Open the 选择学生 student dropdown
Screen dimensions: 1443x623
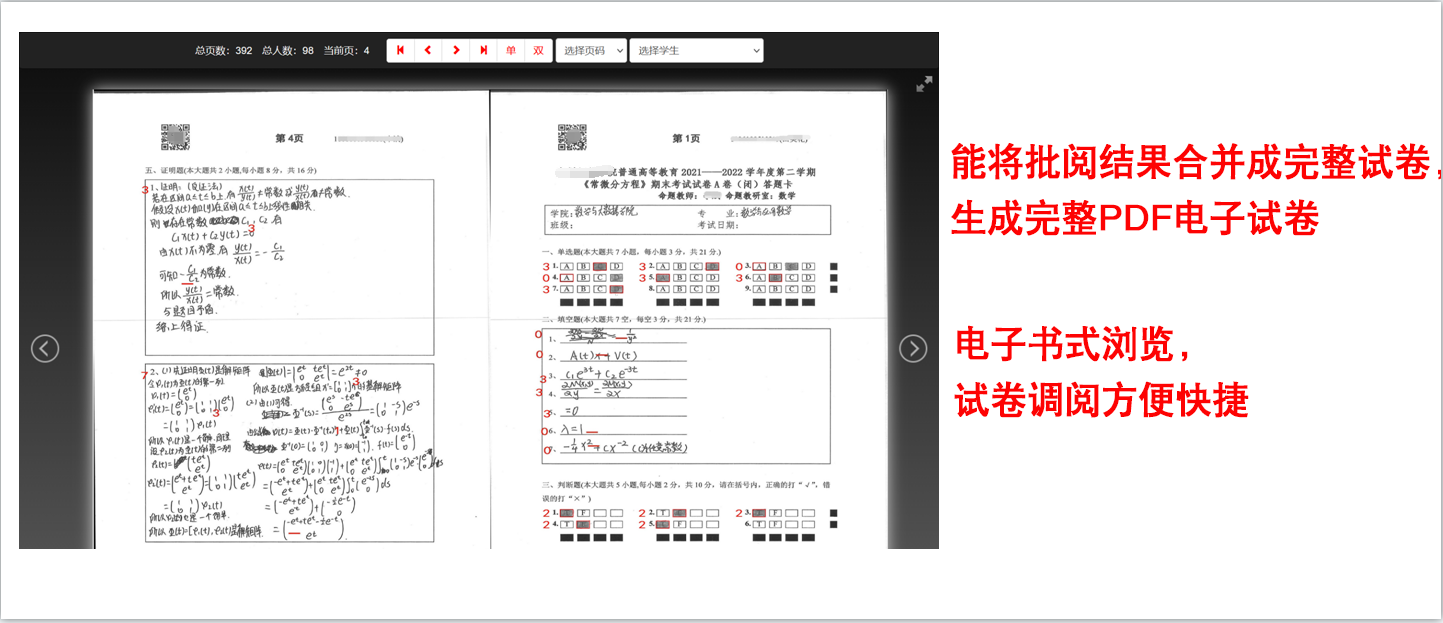click(696, 50)
